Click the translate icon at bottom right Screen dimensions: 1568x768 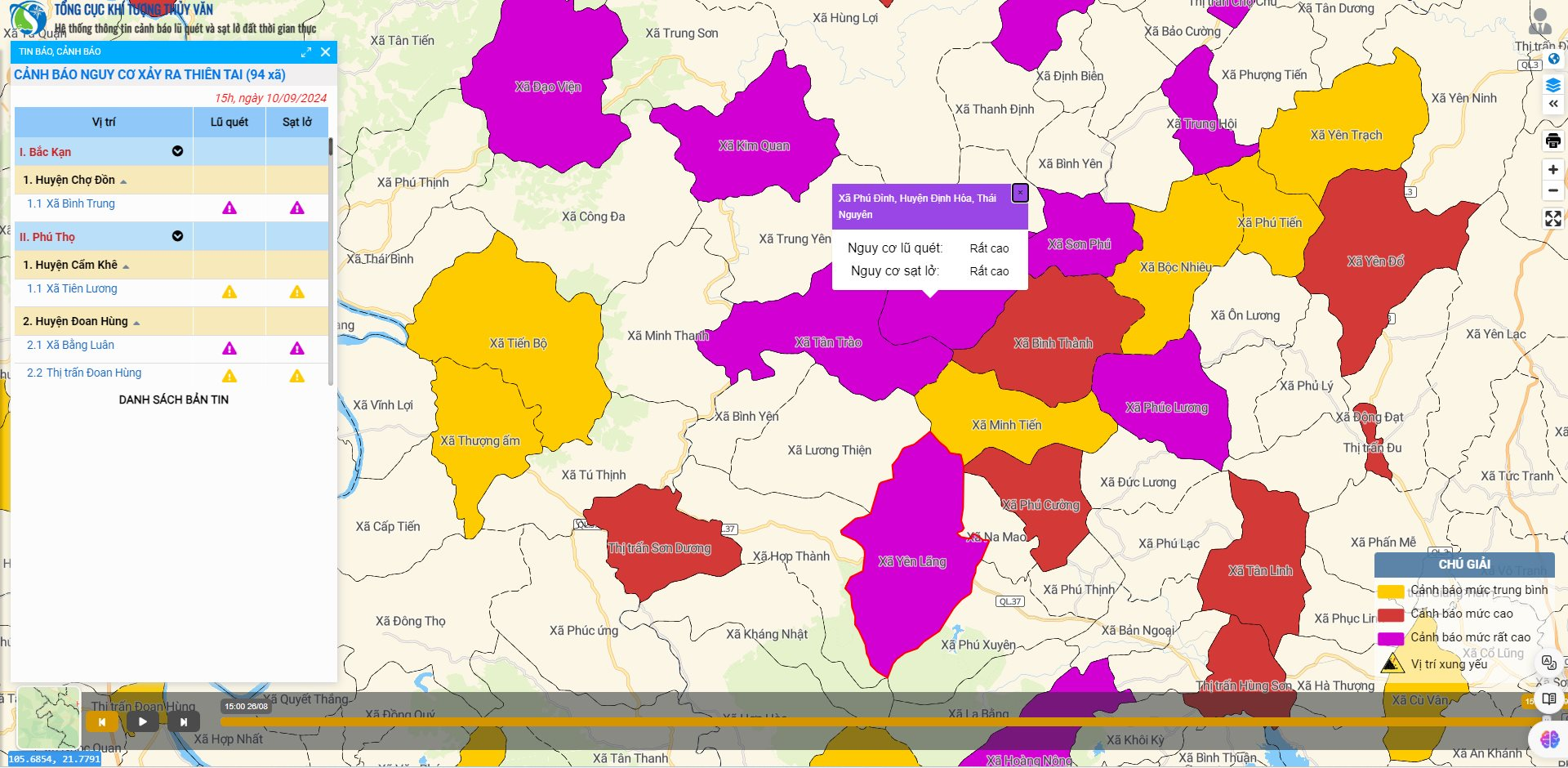(1548, 662)
